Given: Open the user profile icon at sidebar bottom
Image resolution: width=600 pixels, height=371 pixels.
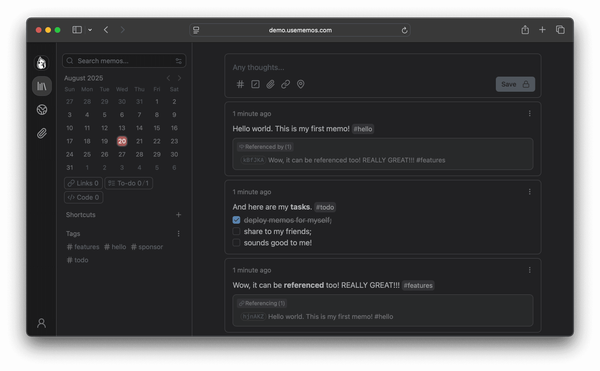Looking at the screenshot, I should pos(41,323).
